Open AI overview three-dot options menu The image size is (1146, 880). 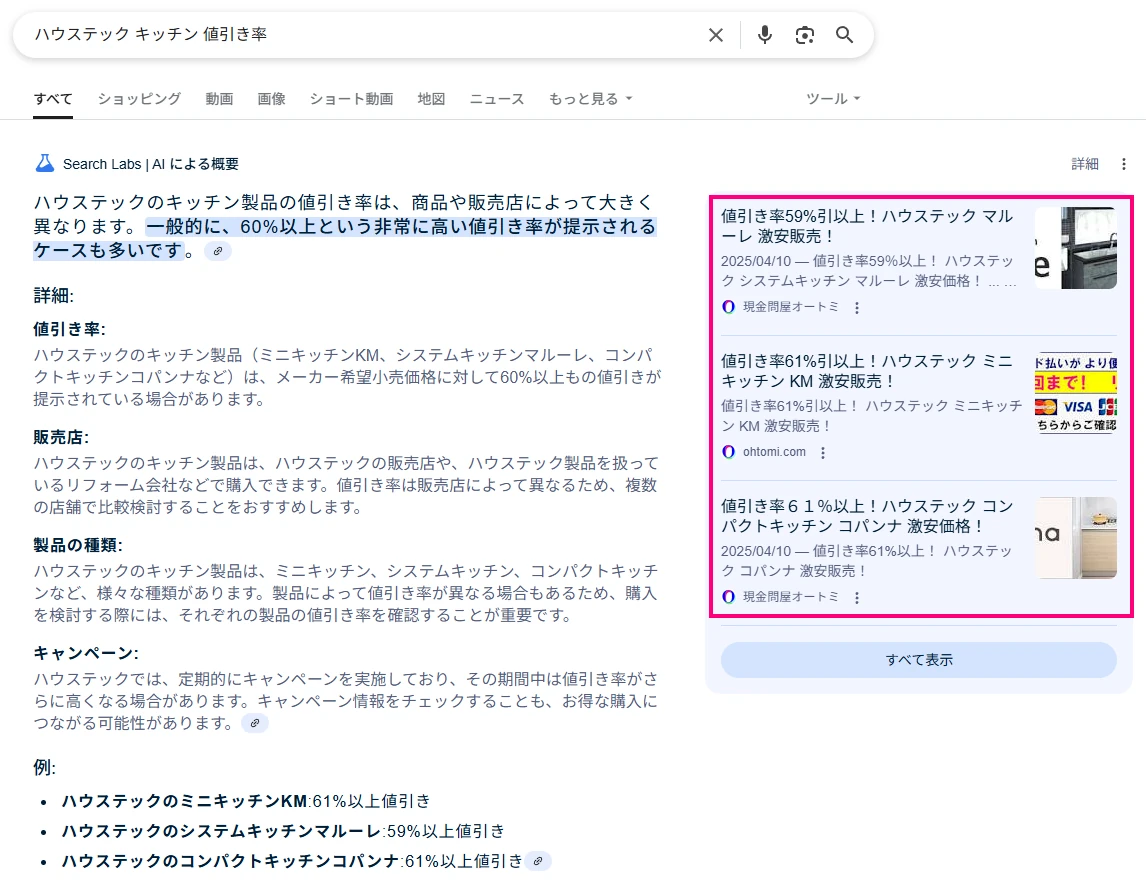pyautogui.click(x=1123, y=164)
